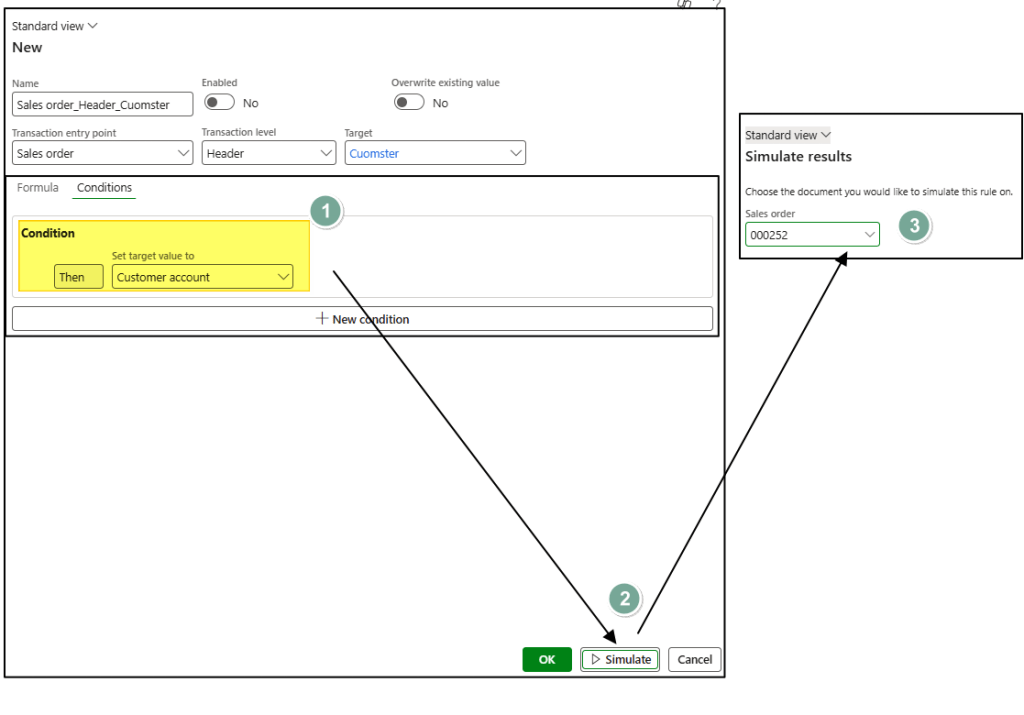1024x715 pixels.
Task: Click the Name input field
Action: [x=102, y=104]
